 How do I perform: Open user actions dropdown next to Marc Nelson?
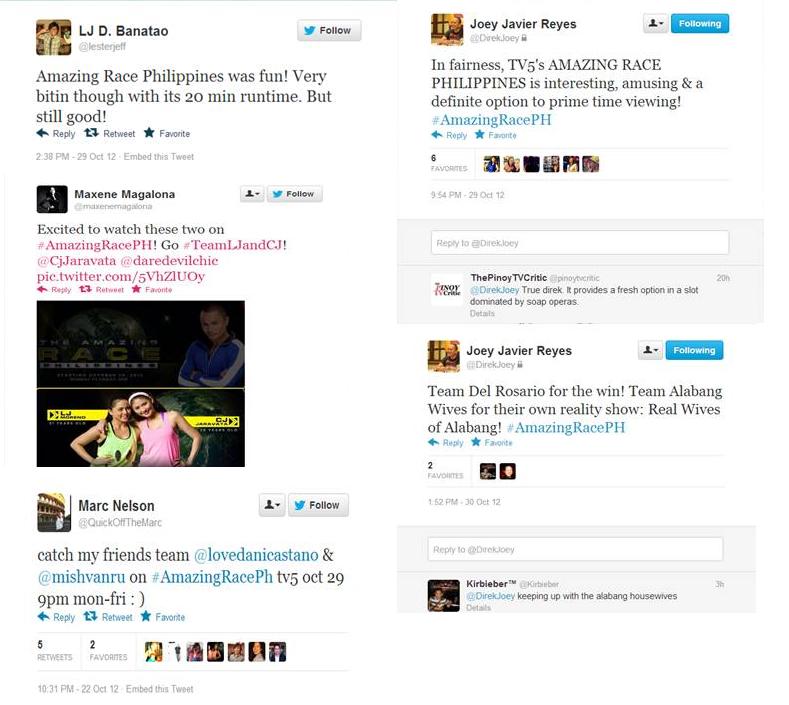[x=272, y=505]
